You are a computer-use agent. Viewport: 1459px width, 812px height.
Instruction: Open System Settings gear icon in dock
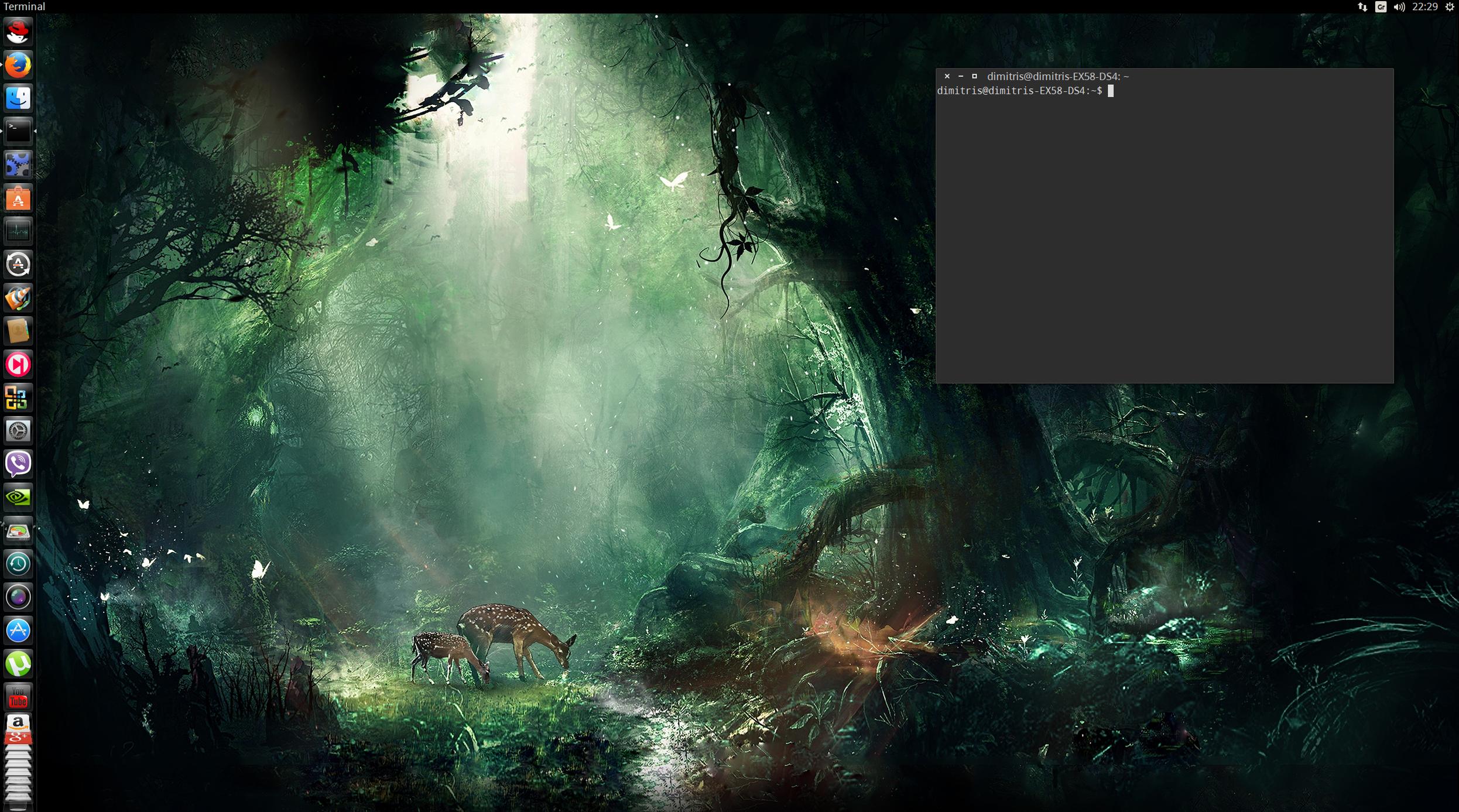pyautogui.click(x=18, y=431)
